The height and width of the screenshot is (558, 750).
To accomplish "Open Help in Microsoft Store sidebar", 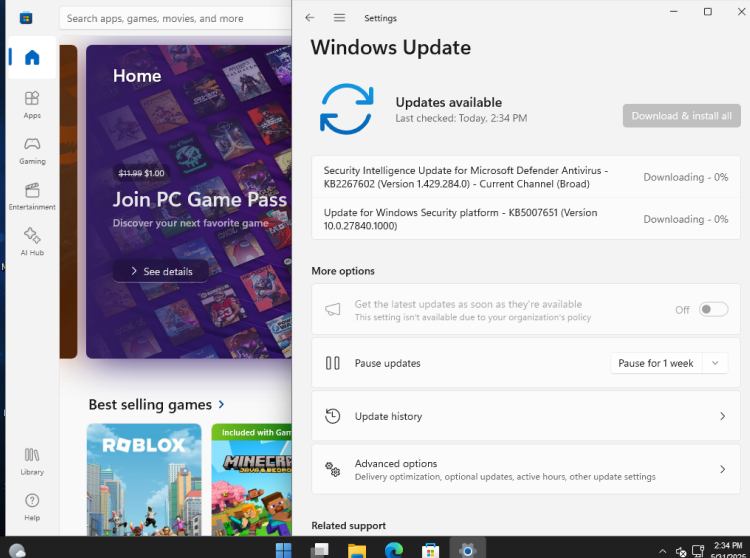I will pos(32,507).
